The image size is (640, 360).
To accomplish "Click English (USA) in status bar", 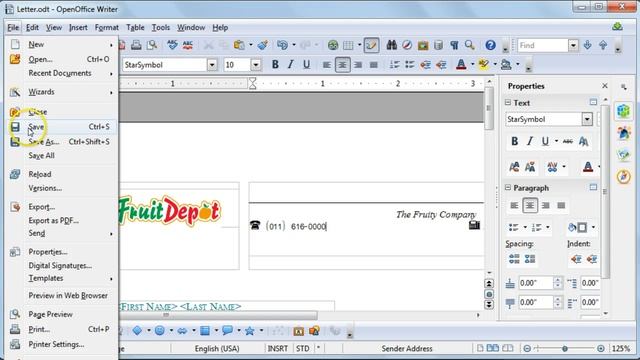I will tap(217, 349).
